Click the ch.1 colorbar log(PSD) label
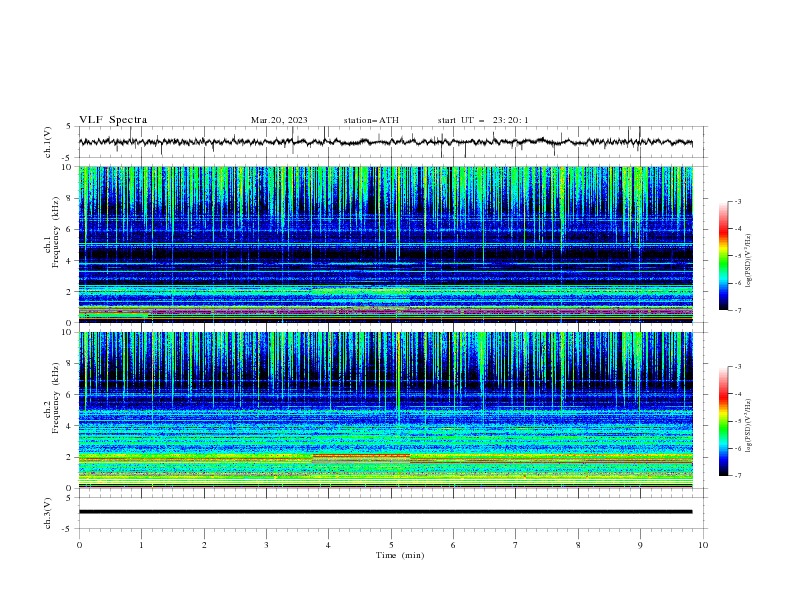The height and width of the screenshot is (612, 792). [x=748, y=261]
